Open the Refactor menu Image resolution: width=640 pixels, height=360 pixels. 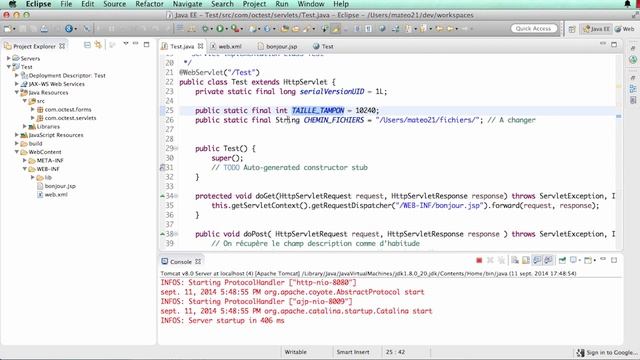click(x=149, y=4)
